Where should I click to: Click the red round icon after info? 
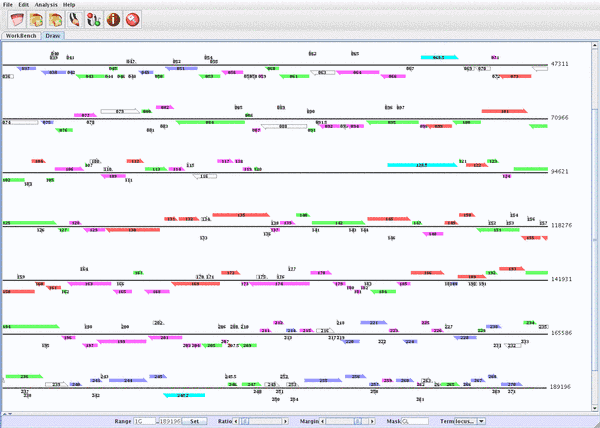click(132, 19)
